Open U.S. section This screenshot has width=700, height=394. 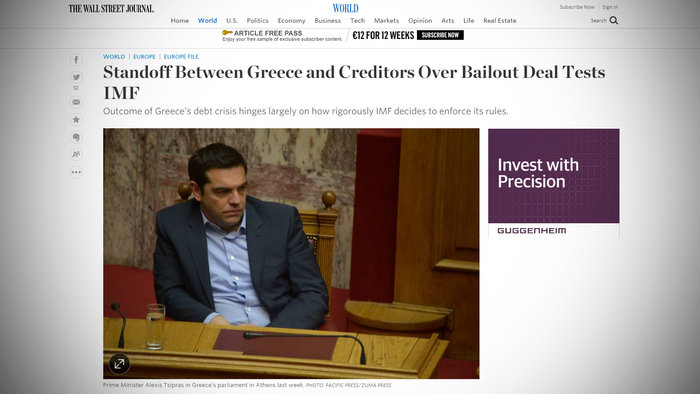click(232, 21)
